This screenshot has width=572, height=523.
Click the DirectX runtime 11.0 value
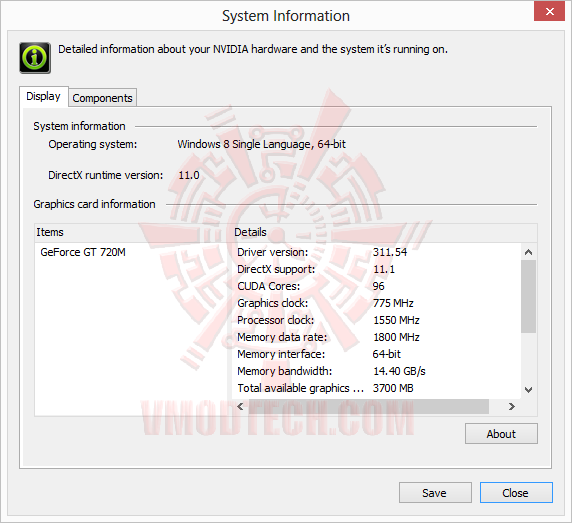pyautogui.click(x=189, y=175)
